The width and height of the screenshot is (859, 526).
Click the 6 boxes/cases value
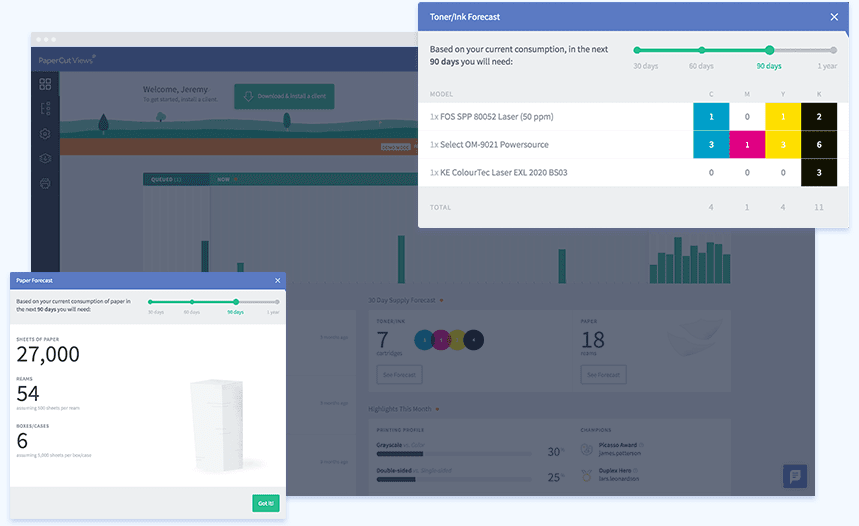pos(22,441)
